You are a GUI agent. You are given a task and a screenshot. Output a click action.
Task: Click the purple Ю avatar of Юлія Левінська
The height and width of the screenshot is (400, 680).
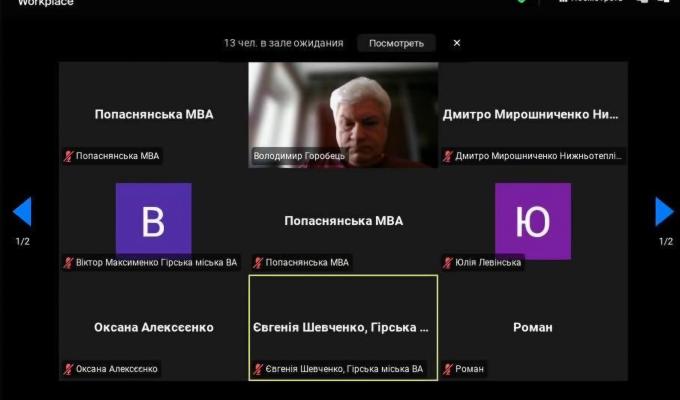point(533,221)
